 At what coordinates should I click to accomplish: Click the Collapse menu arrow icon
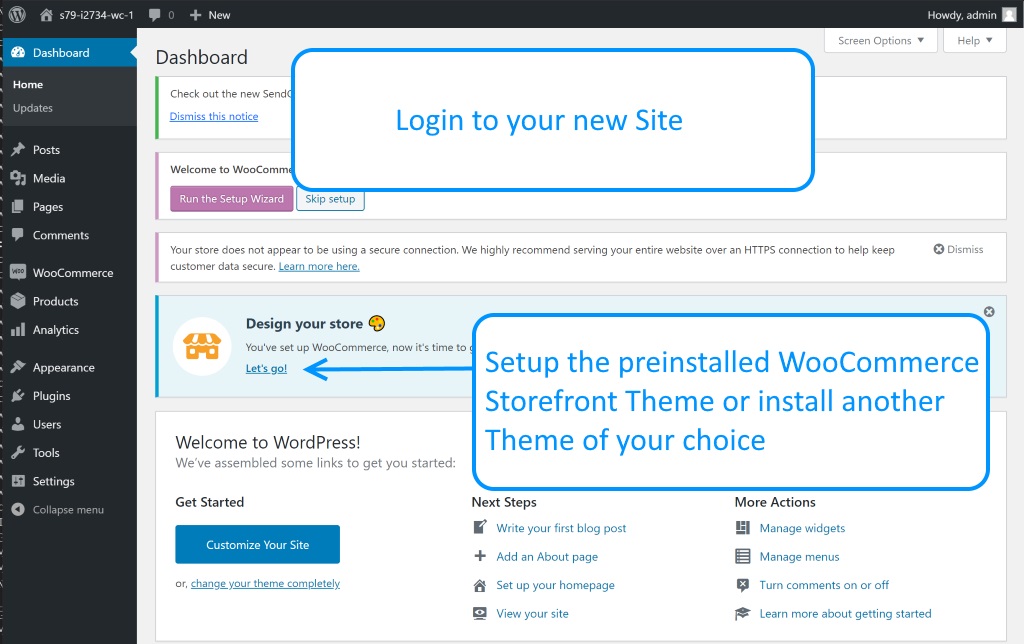coord(18,509)
